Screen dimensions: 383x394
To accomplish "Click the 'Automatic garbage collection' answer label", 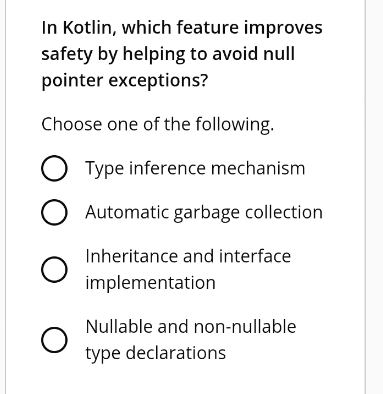I will pos(204,213).
